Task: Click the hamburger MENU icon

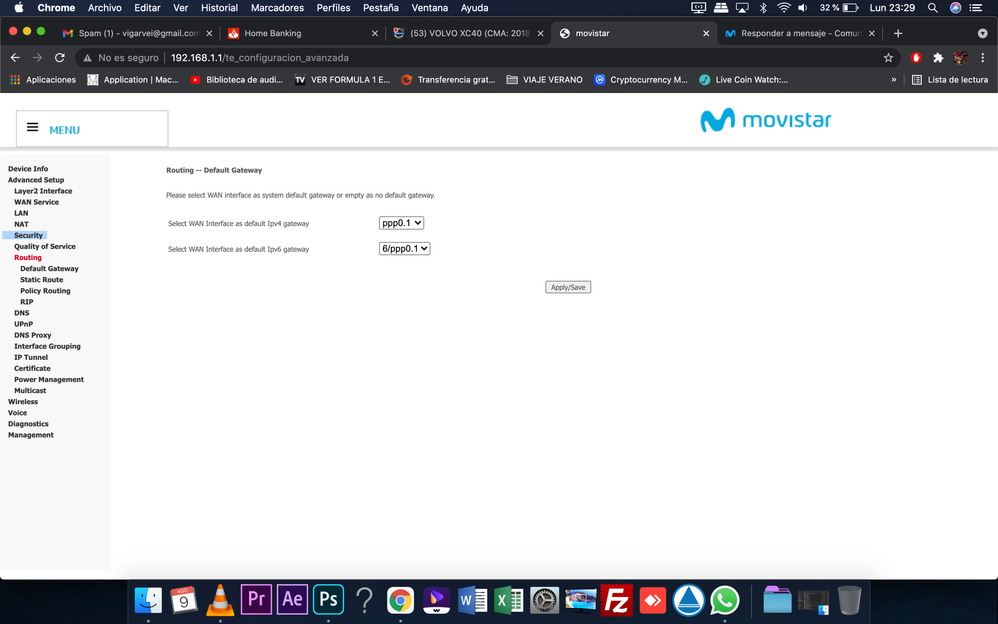Action: 33,128
